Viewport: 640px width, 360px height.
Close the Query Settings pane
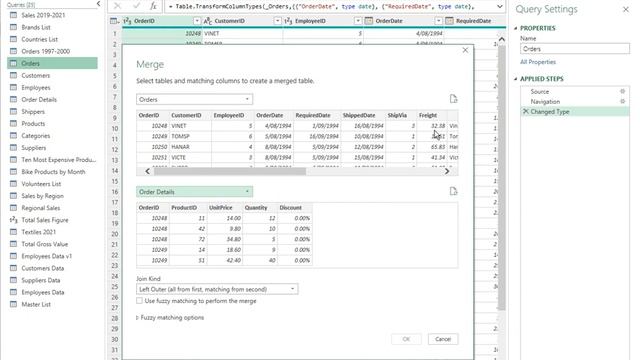click(x=626, y=9)
